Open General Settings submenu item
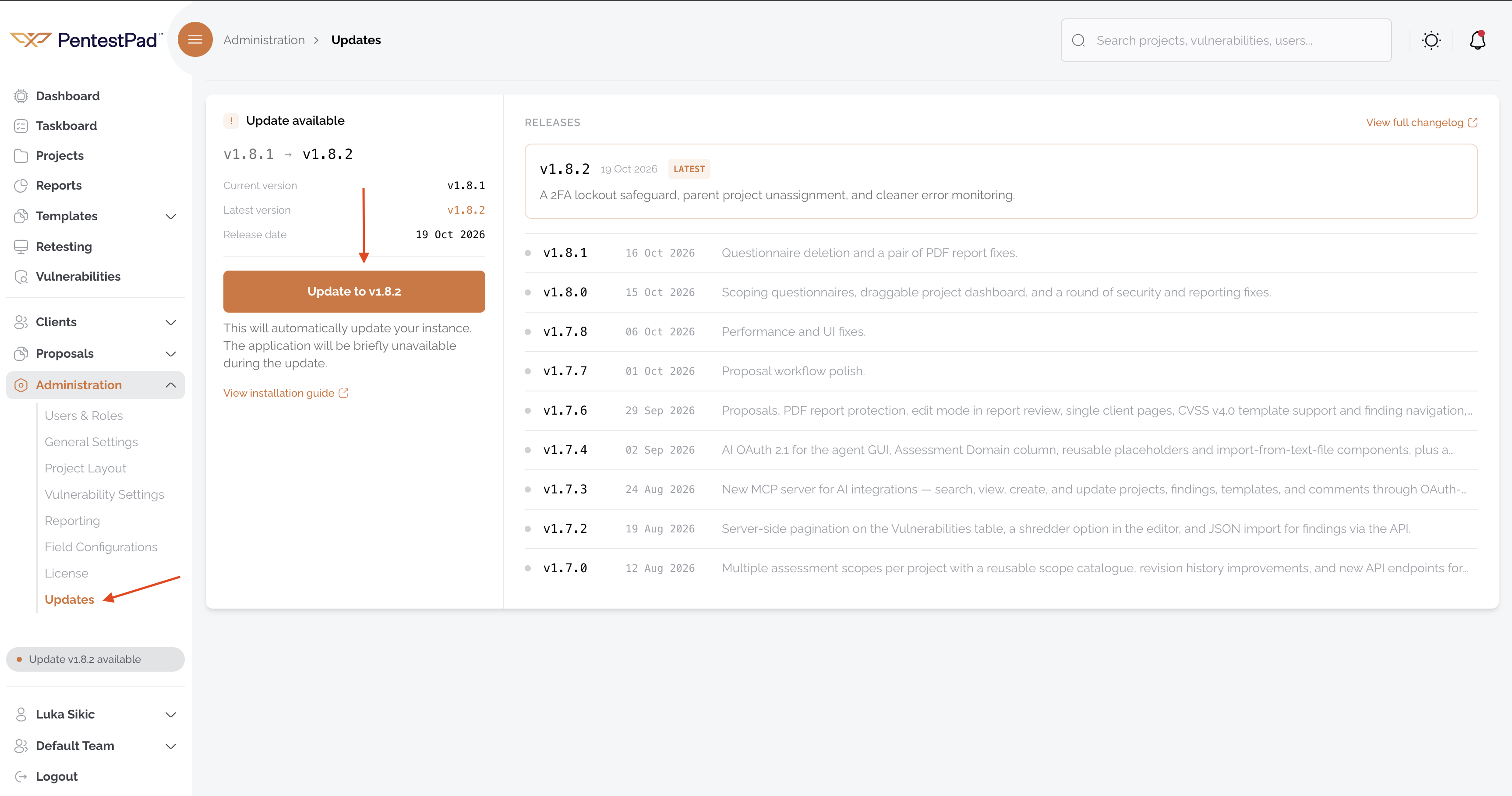 pyautogui.click(x=92, y=442)
